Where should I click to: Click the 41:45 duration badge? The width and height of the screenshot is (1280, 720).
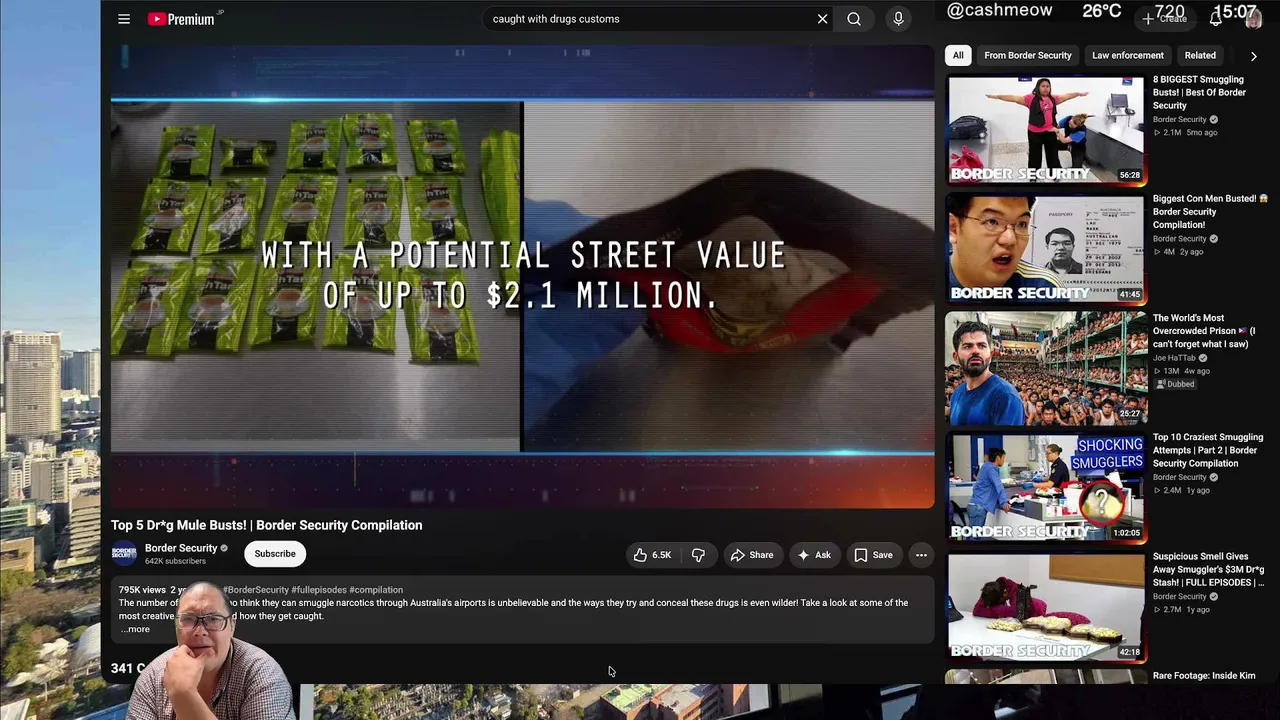click(1130, 294)
